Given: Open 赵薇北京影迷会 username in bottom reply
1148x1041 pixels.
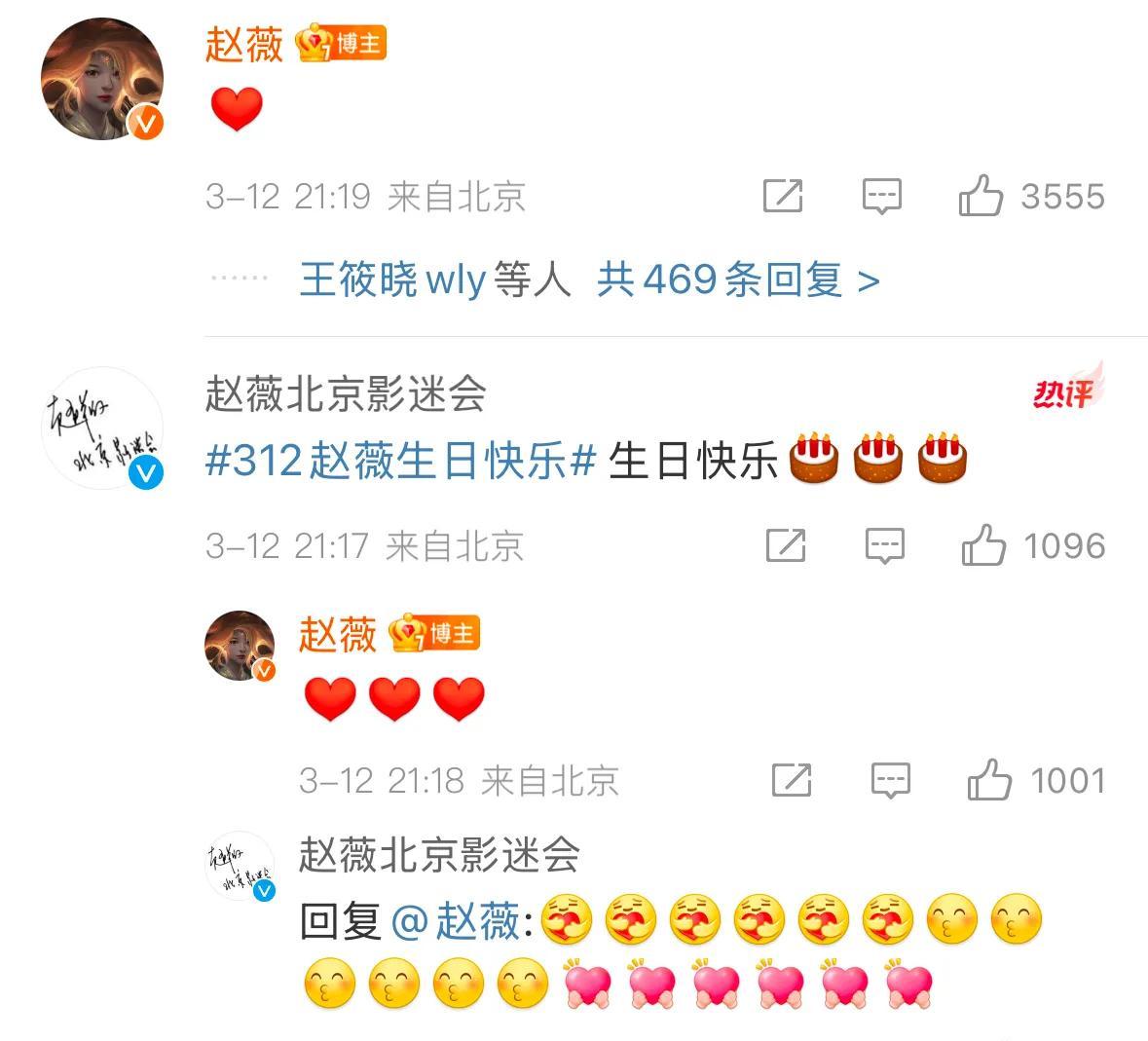Looking at the screenshot, I should (x=439, y=855).
